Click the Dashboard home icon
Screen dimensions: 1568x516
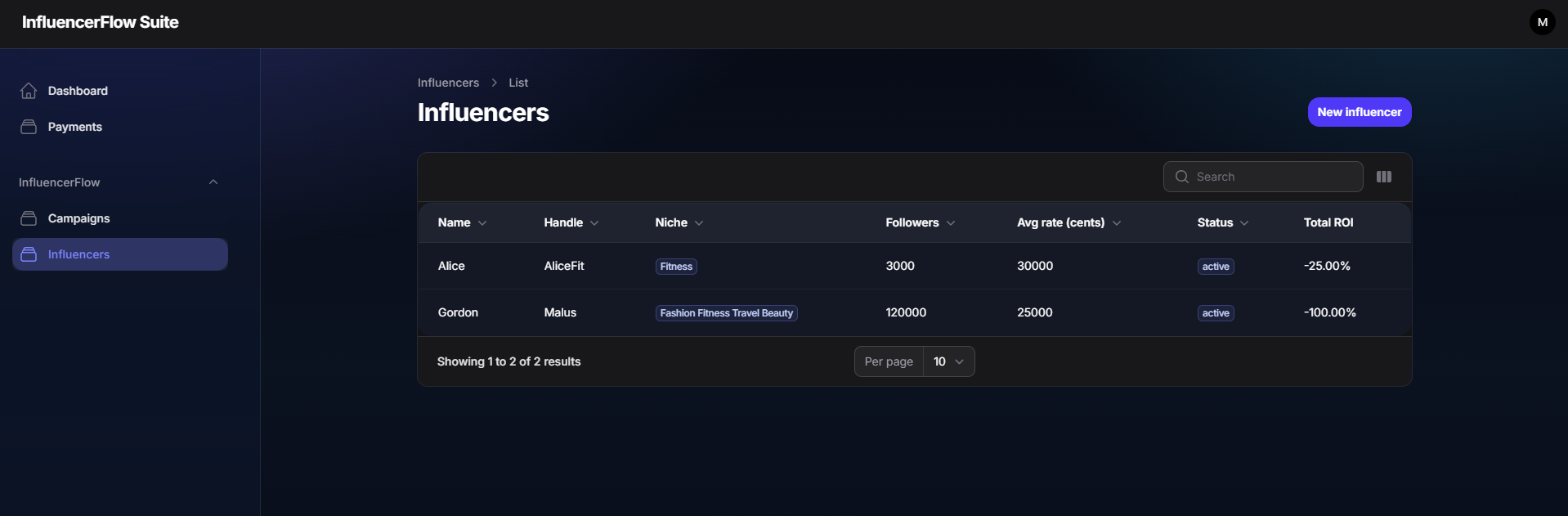(x=29, y=91)
